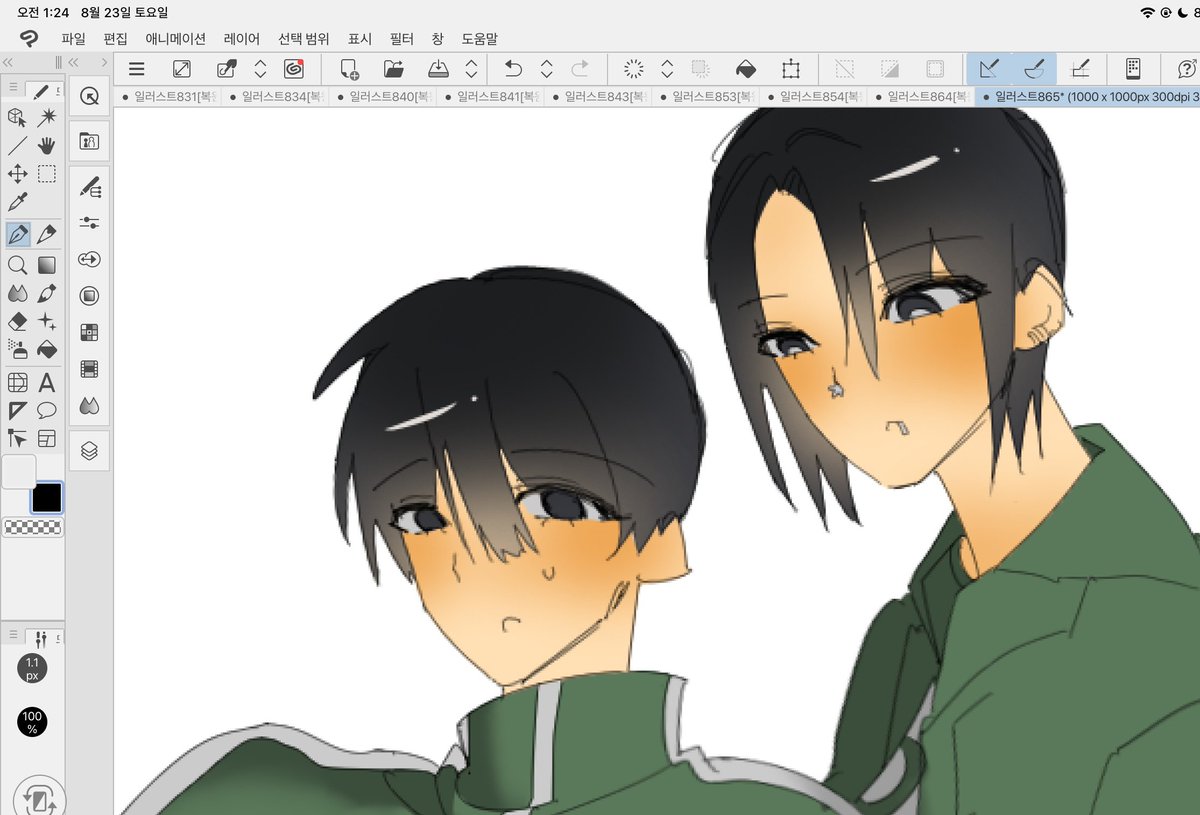1200x815 pixels.
Task: Open the 편집 menu
Action: coord(116,38)
